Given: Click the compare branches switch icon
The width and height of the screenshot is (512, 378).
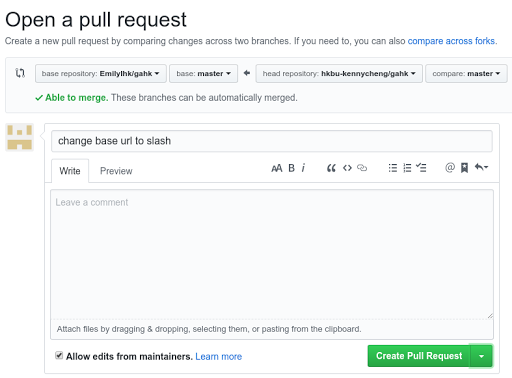Looking at the screenshot, I should tap(20, 73).
